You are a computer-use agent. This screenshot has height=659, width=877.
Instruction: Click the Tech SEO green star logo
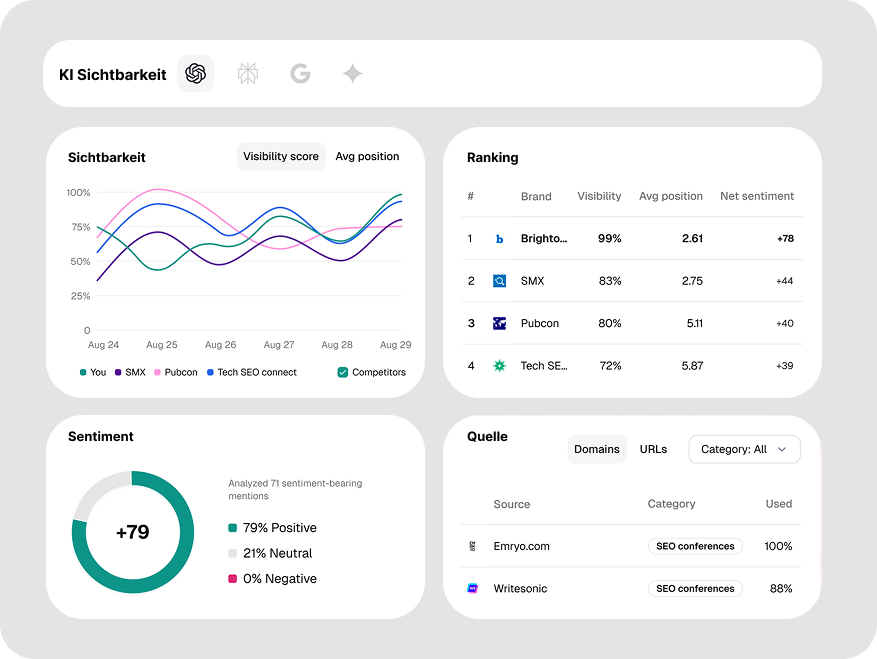point(500,366)
